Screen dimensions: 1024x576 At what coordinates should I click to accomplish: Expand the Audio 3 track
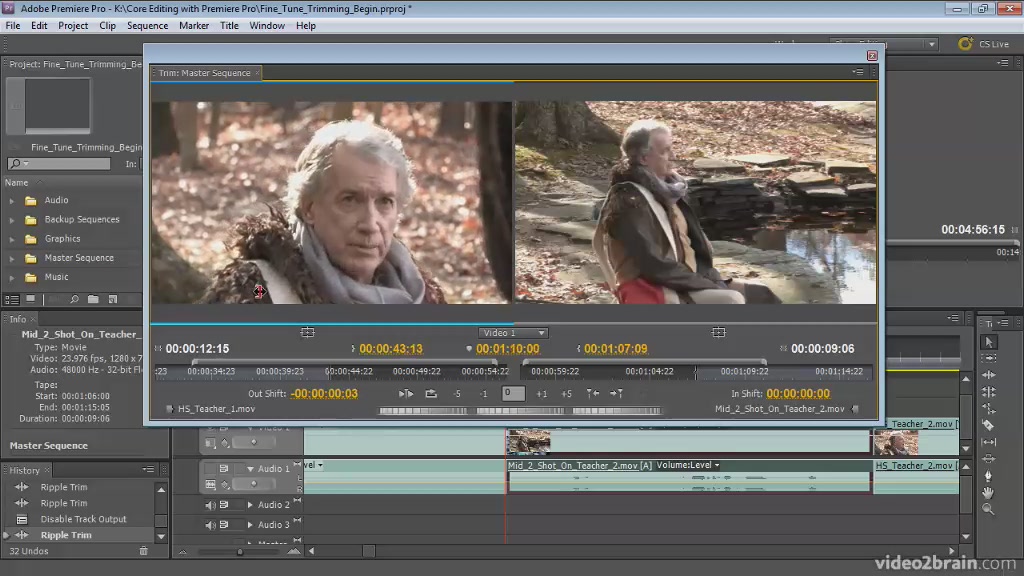pos(250,525)
